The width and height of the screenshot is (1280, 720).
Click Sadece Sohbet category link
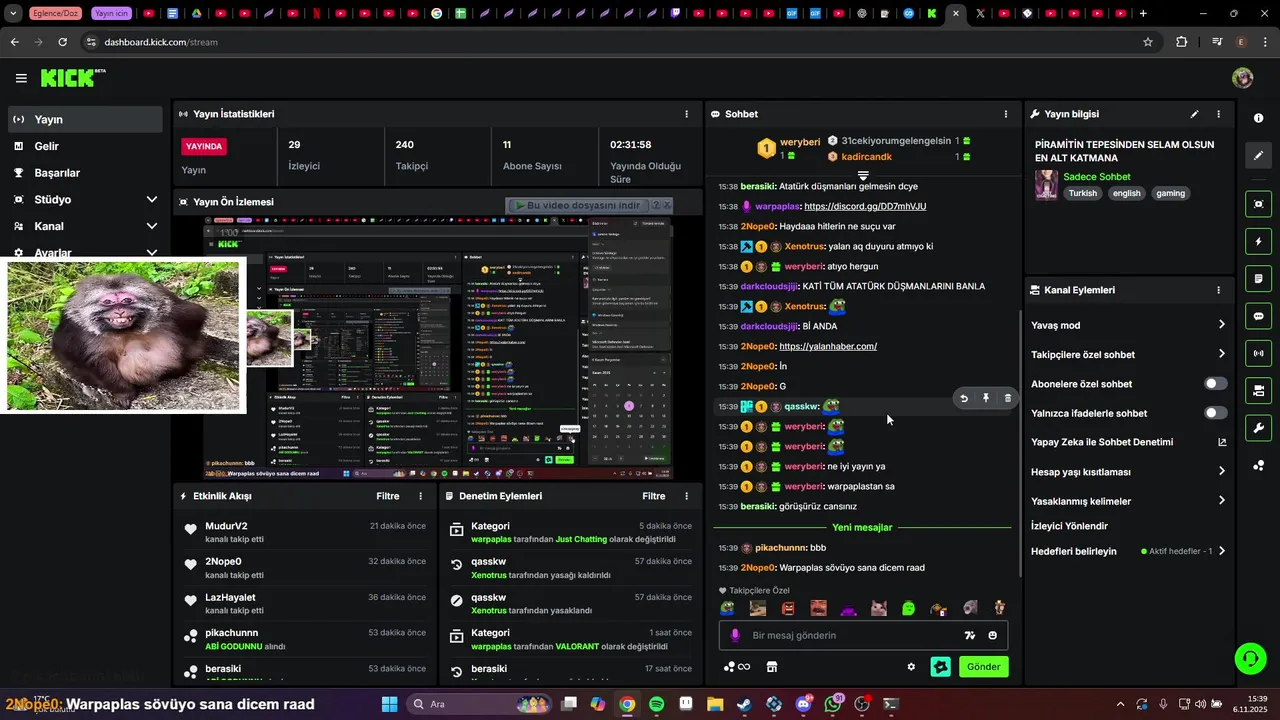pyautogui.click(x=1097, y=177)
